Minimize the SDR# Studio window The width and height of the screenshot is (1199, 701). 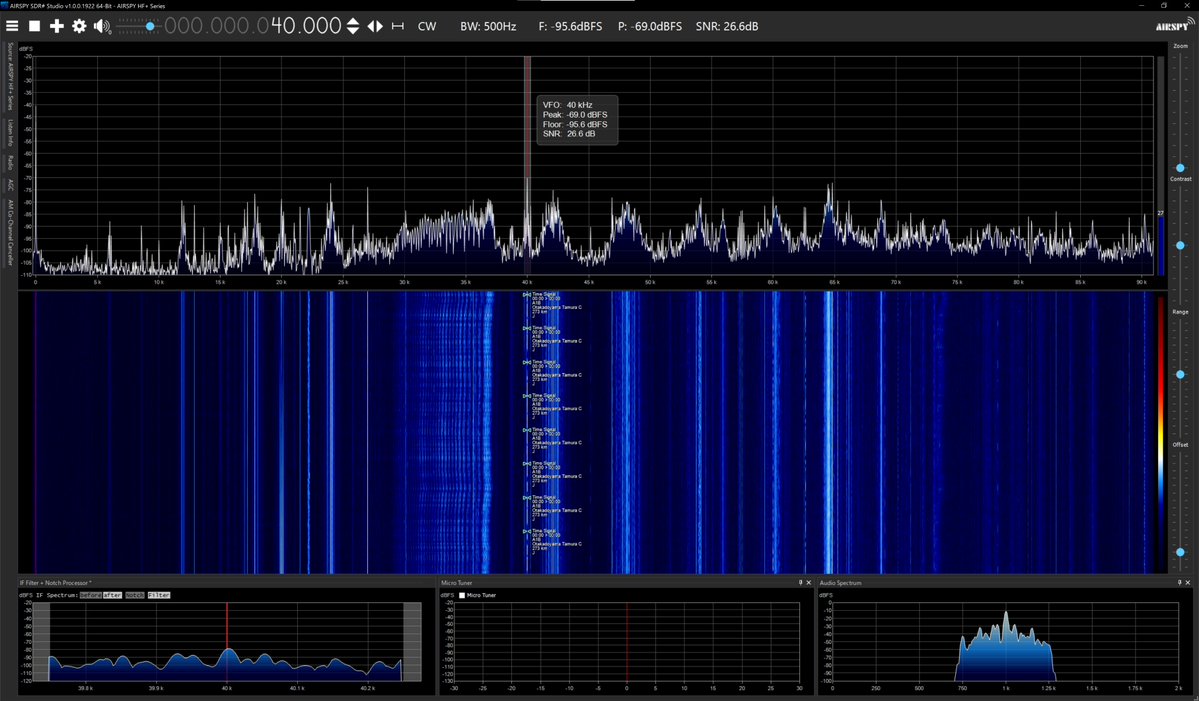[1141, 5]
